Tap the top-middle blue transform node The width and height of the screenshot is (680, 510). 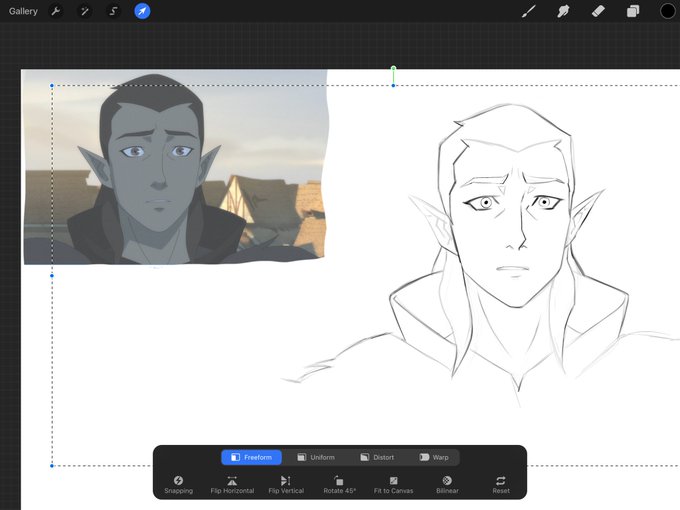click(x=393, y=86)
